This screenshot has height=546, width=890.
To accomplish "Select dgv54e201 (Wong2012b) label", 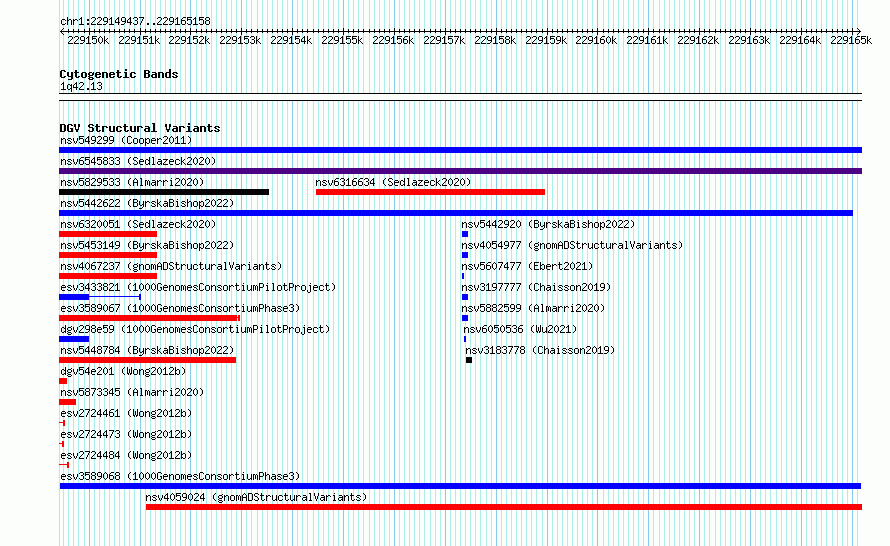I will (123, 371).
